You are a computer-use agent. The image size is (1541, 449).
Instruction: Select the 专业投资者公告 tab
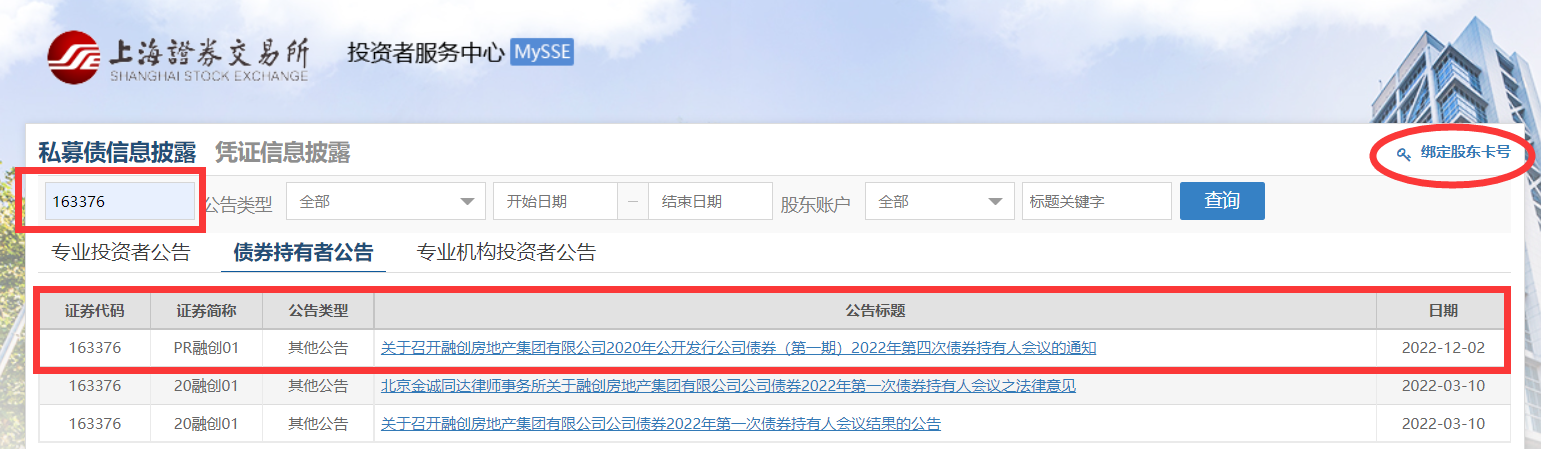(x=120, y=253)
